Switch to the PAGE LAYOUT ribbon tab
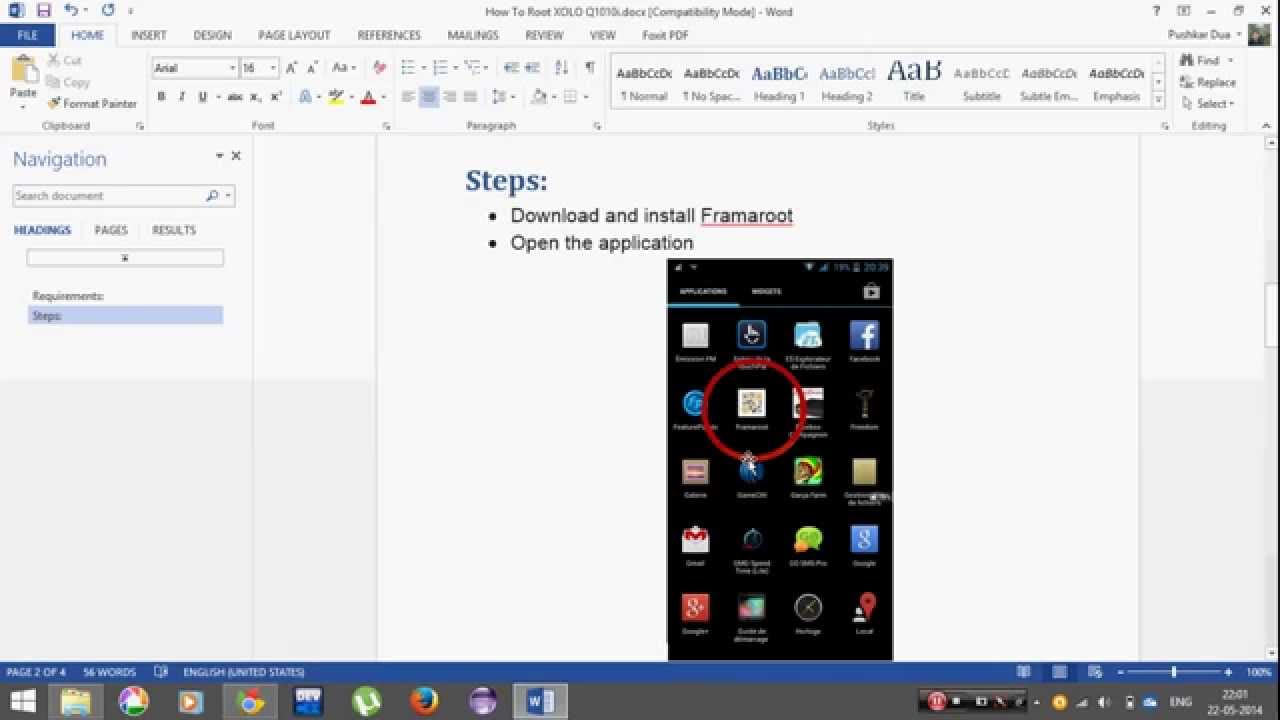The image size is (1280, 720). coord(294,35)
